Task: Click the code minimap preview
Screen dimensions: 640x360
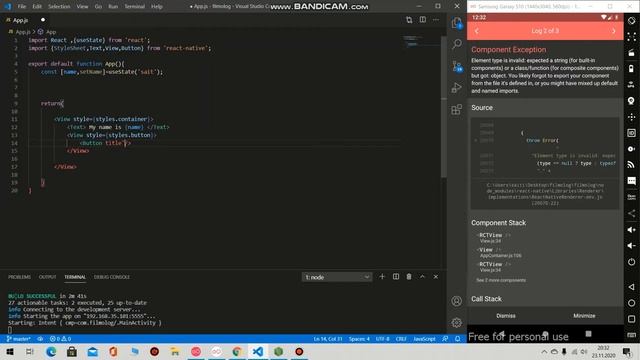Action: tap(411, 41)
